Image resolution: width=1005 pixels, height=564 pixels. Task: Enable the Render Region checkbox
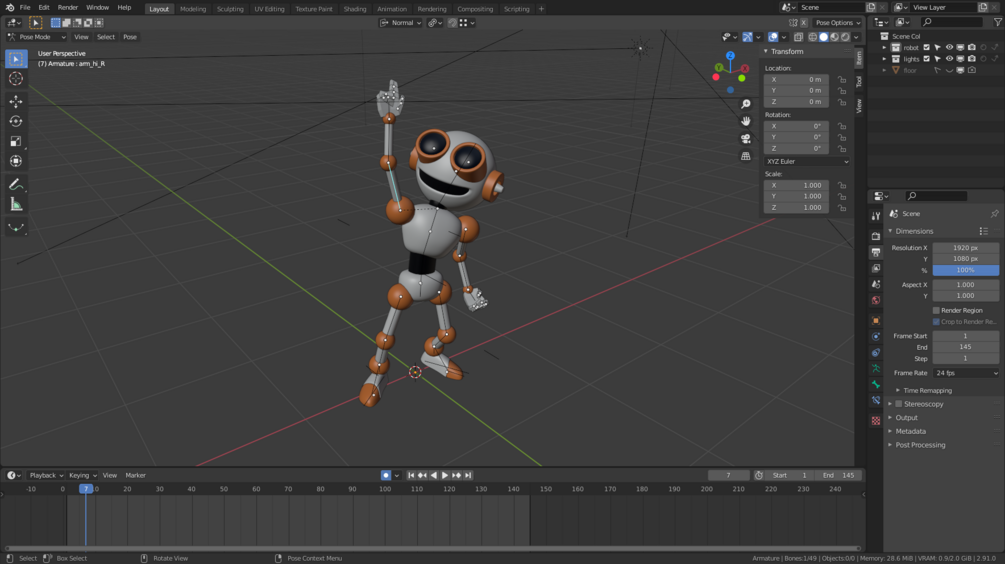[x=936, y=310]
